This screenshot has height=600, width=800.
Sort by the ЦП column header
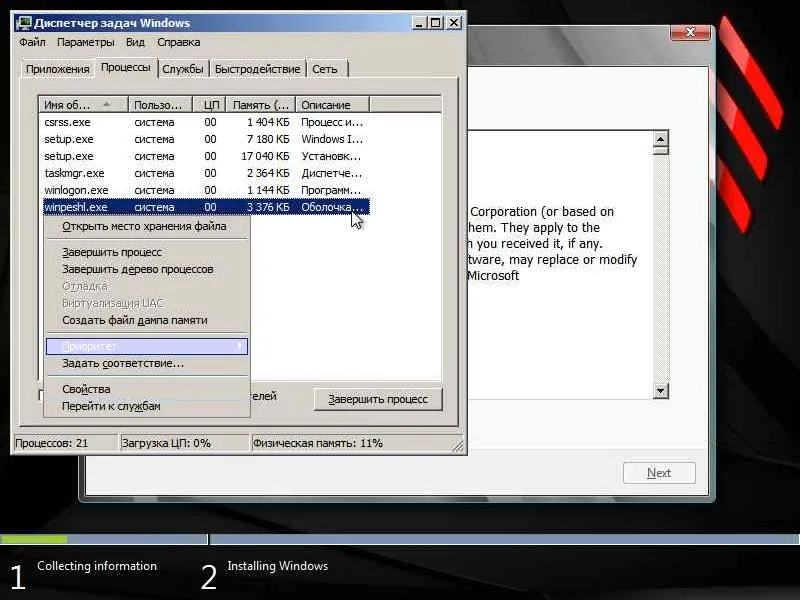tap(209, 105)
